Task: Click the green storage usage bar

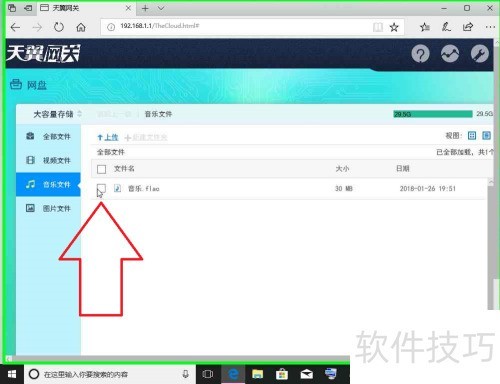Action: [433, 114]
